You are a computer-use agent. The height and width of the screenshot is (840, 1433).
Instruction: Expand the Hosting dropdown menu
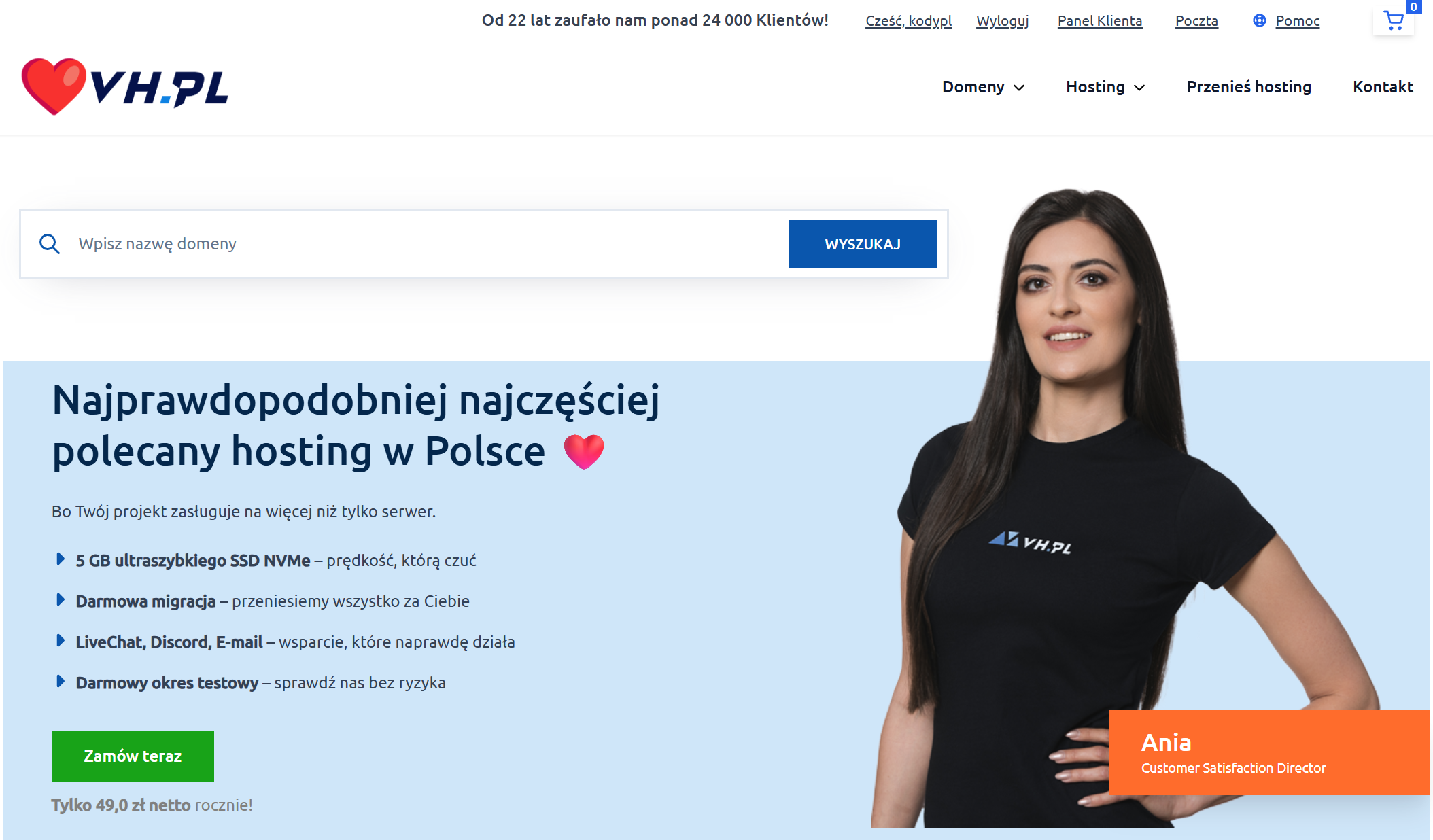tap(1095, 87)
